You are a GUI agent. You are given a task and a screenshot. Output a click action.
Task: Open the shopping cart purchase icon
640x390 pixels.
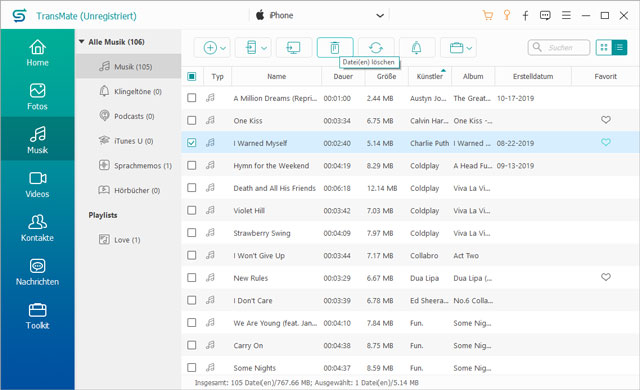[x=488, y=16]
